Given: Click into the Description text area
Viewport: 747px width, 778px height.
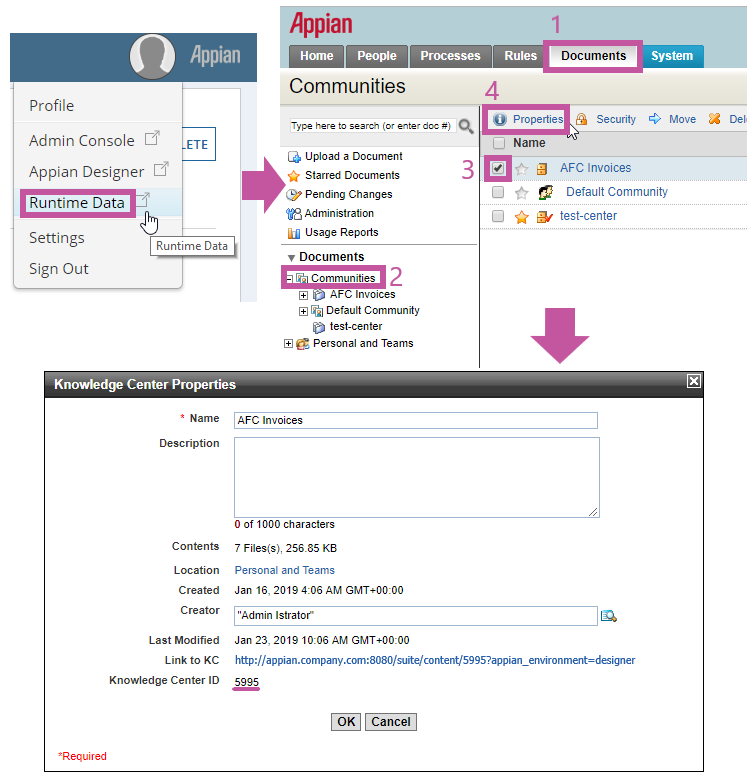Looking at the screenshot, I should [417, 477].
